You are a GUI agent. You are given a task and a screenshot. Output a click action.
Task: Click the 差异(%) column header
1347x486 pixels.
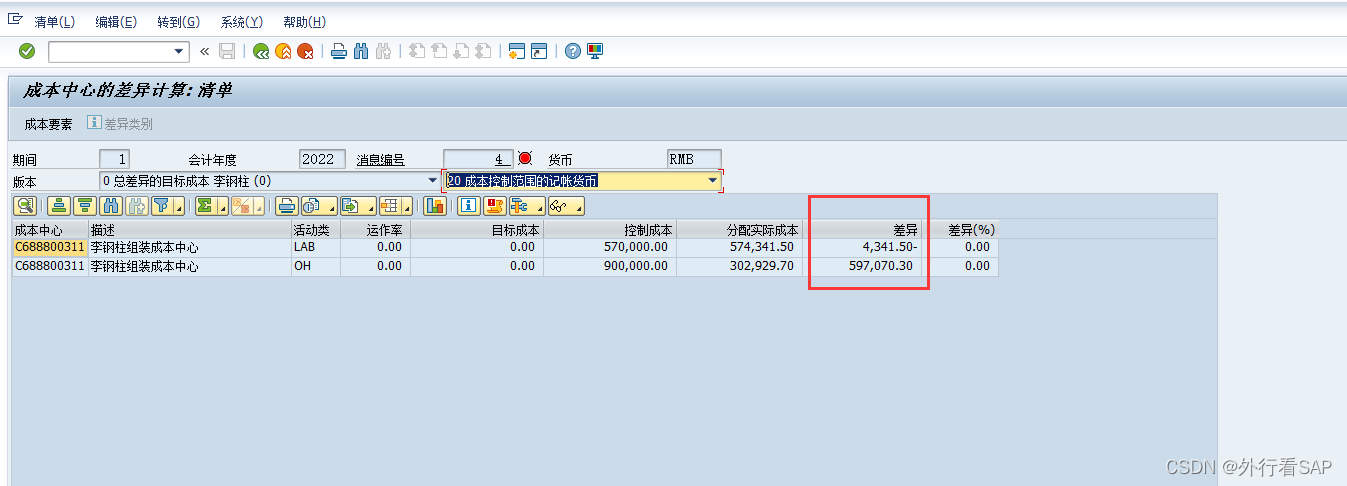[x=959, y=230]
